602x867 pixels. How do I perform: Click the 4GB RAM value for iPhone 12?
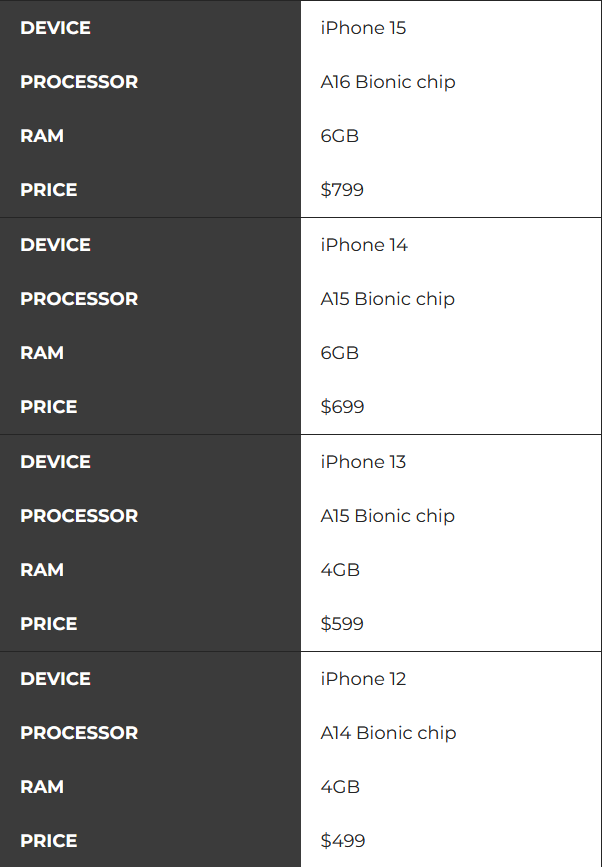[340, 787]
